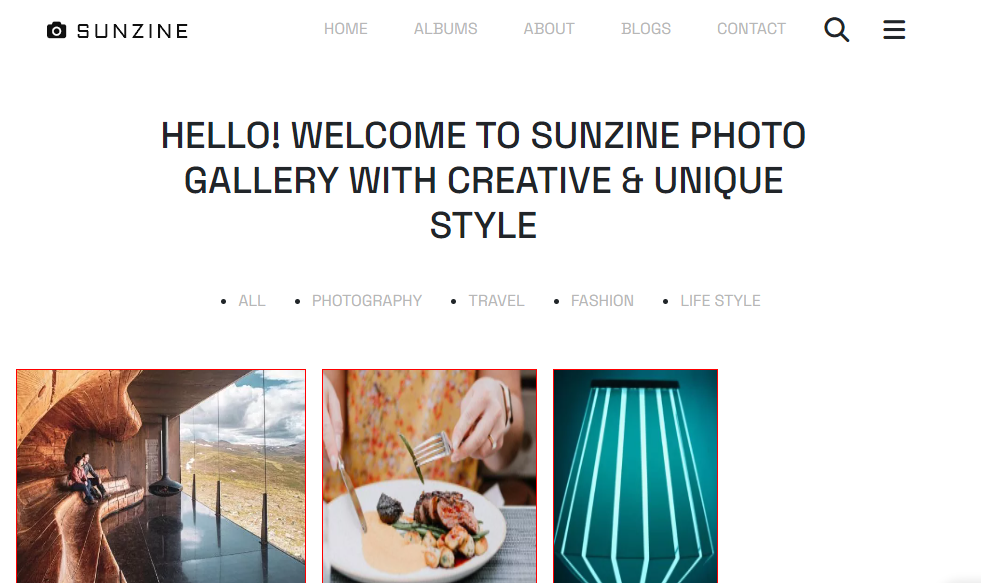Show the FASHION category
The image size is (981, 583).
[602, 301]
